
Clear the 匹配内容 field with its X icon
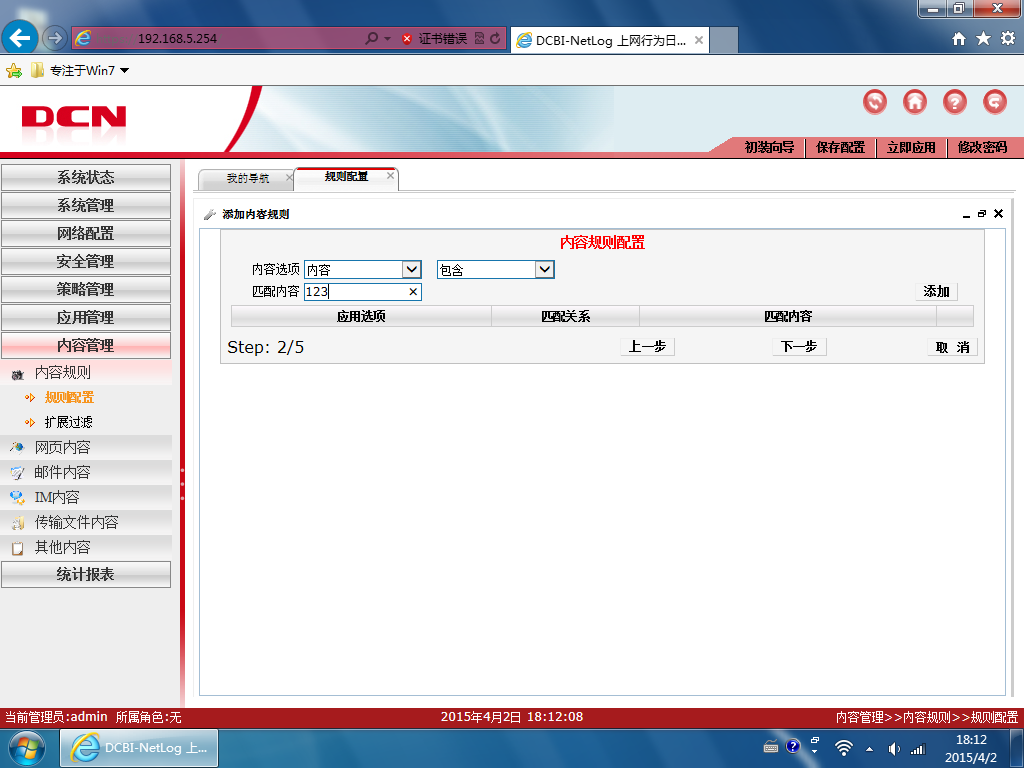(413, 292)
